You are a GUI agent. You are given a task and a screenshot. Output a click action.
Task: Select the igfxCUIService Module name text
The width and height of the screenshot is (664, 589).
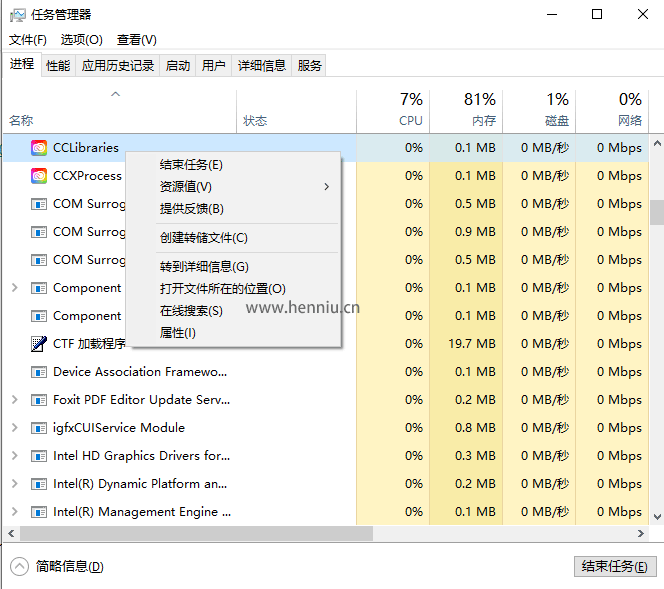pyautogui.click(x=119, y=428)
